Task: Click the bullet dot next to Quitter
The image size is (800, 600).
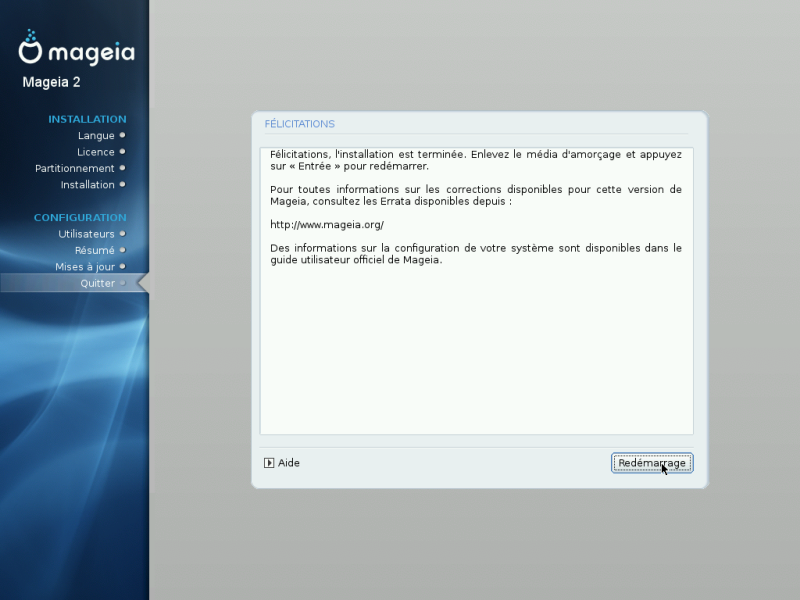Action: coord(122,283)
